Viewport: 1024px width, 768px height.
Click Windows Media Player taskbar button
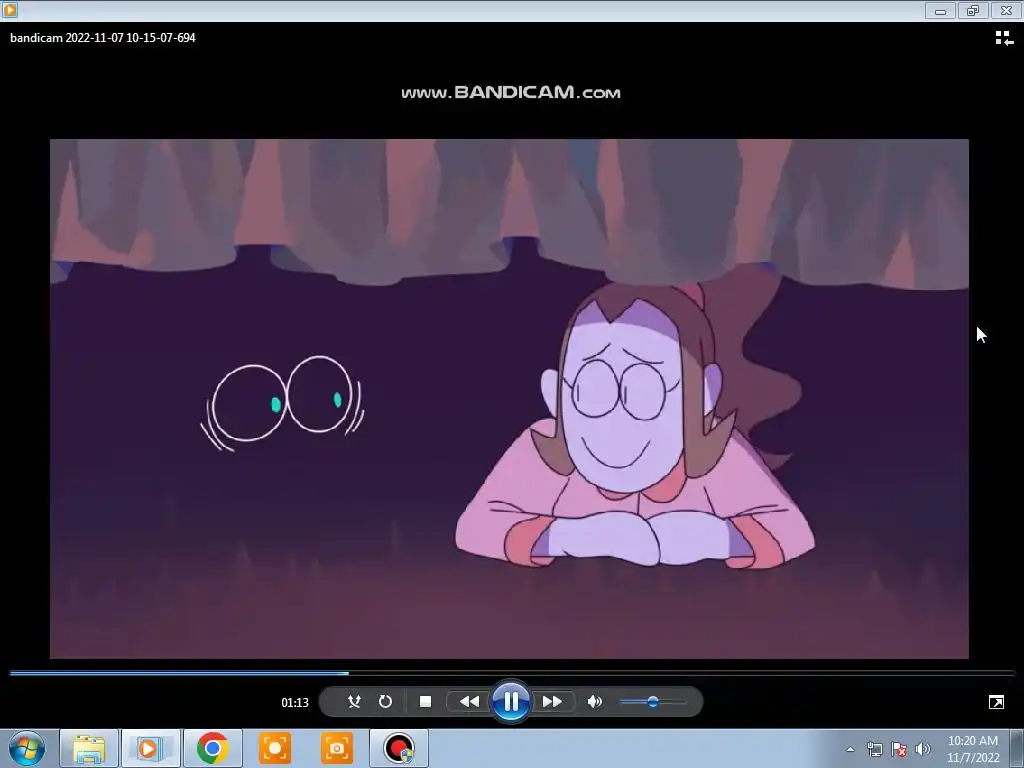[x=150, y=748]
